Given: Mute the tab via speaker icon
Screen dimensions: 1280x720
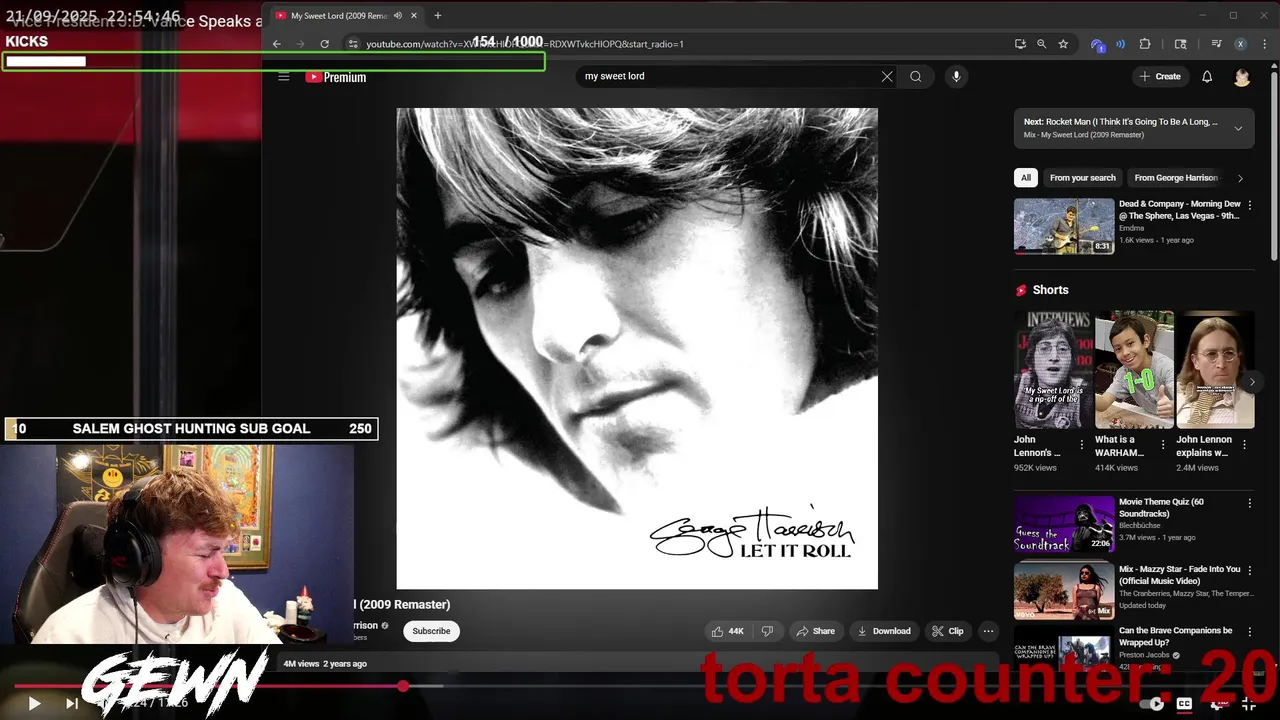Looking at the screenshot, I should click(398, 15).
